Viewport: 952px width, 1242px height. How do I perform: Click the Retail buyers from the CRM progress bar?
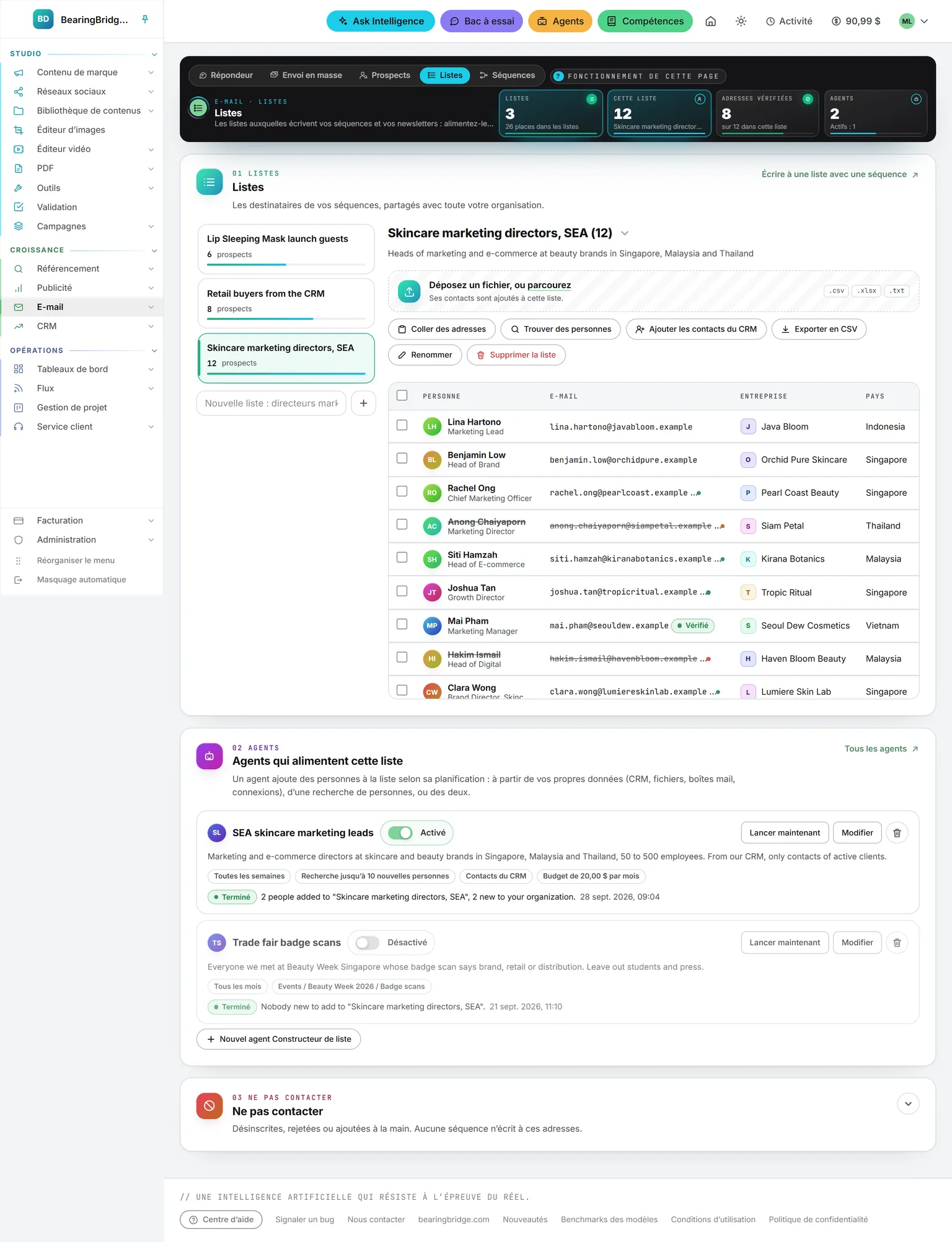click(x=286, y=319)
